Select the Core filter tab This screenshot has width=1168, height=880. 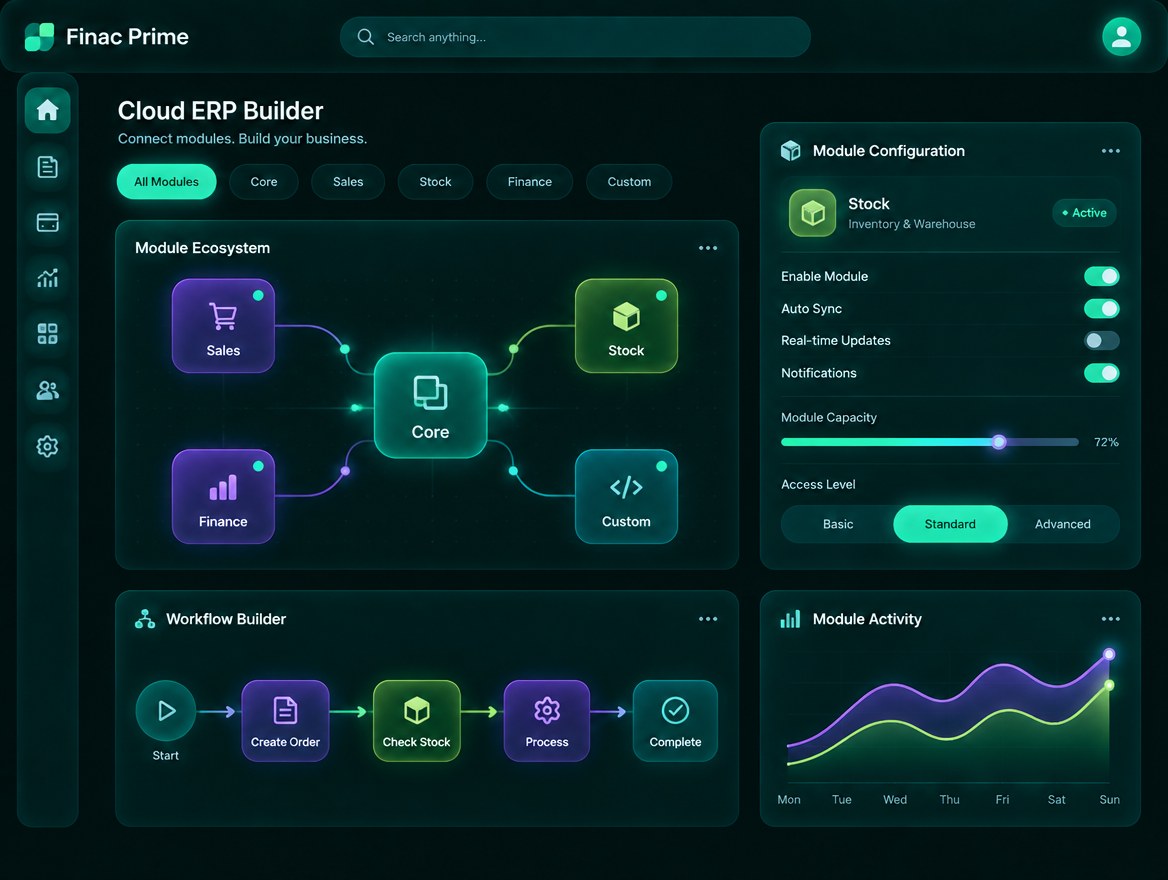pyautogui.click(x=264, y=182)
